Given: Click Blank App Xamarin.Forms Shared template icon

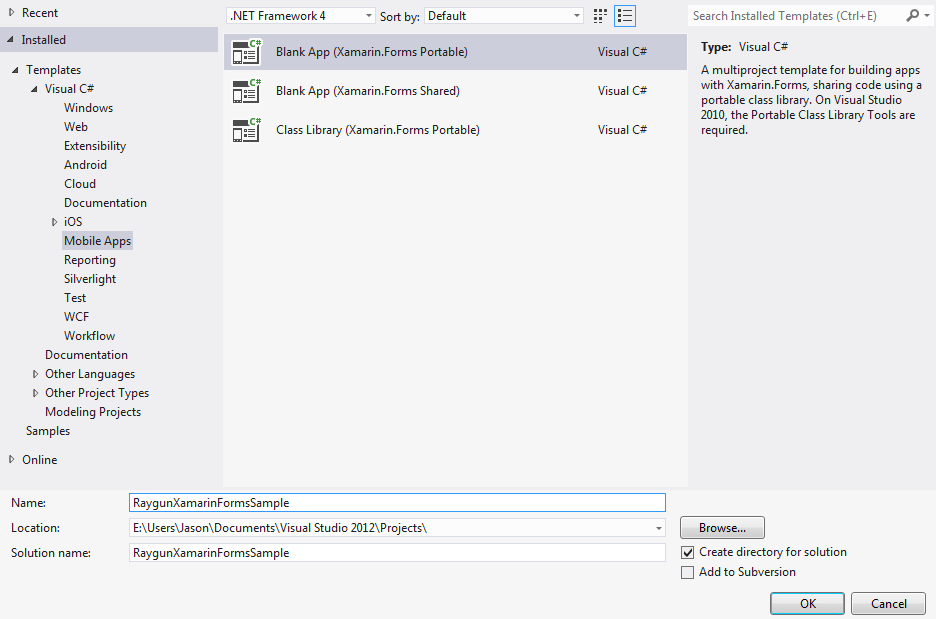Looking at the screenshot, I should pos(247,91).
